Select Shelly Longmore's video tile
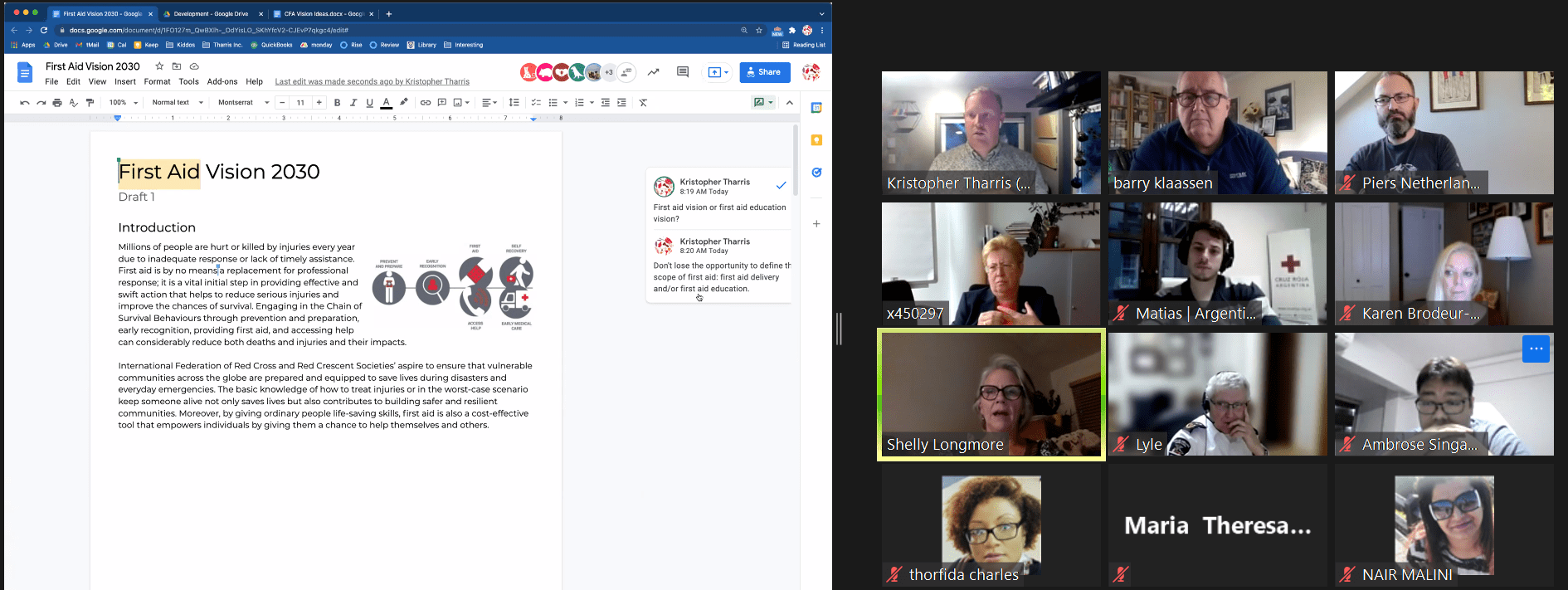 [x=991, y=395]
